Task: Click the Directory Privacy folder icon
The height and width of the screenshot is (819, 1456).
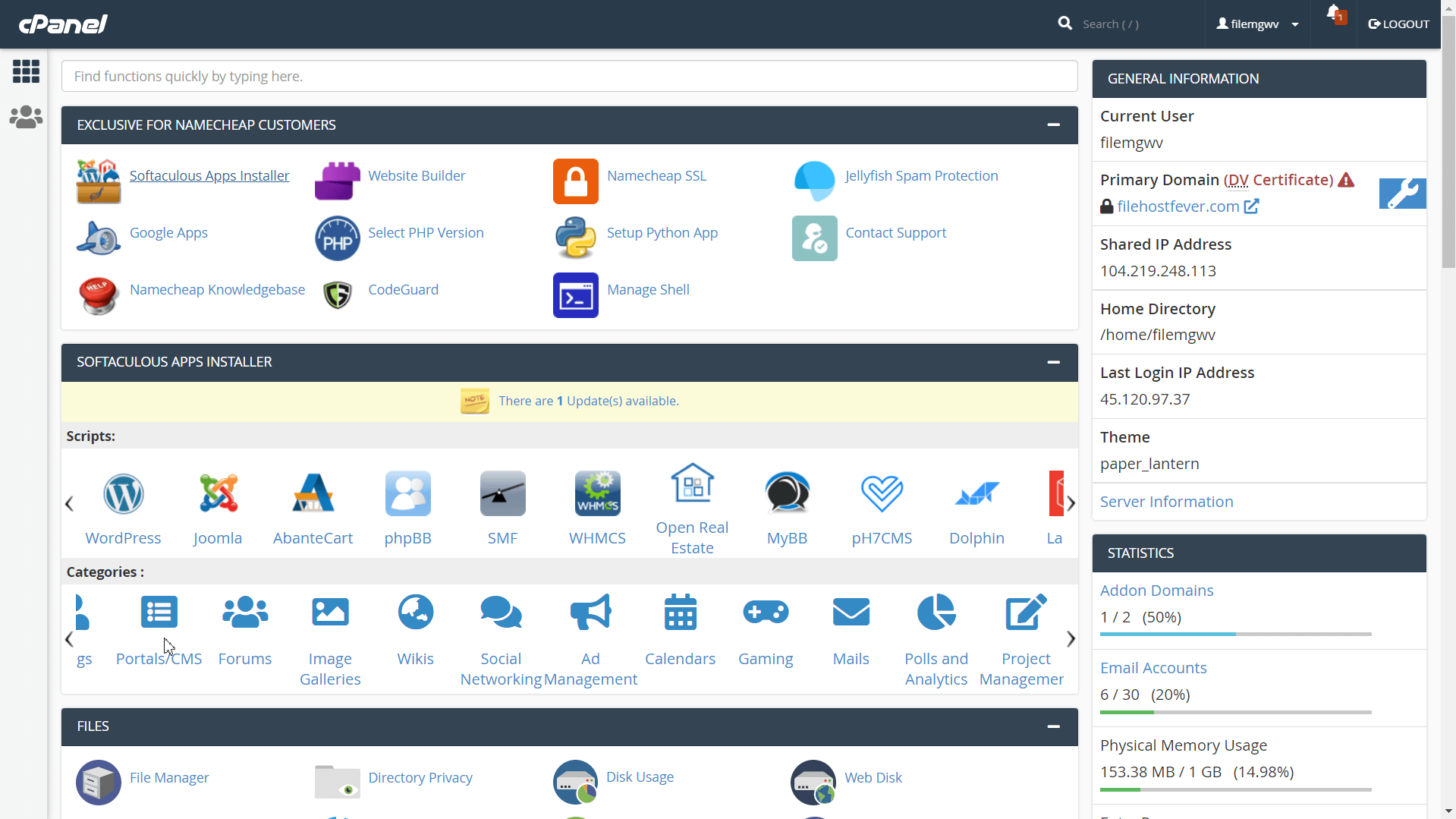Action: point(337,783)
